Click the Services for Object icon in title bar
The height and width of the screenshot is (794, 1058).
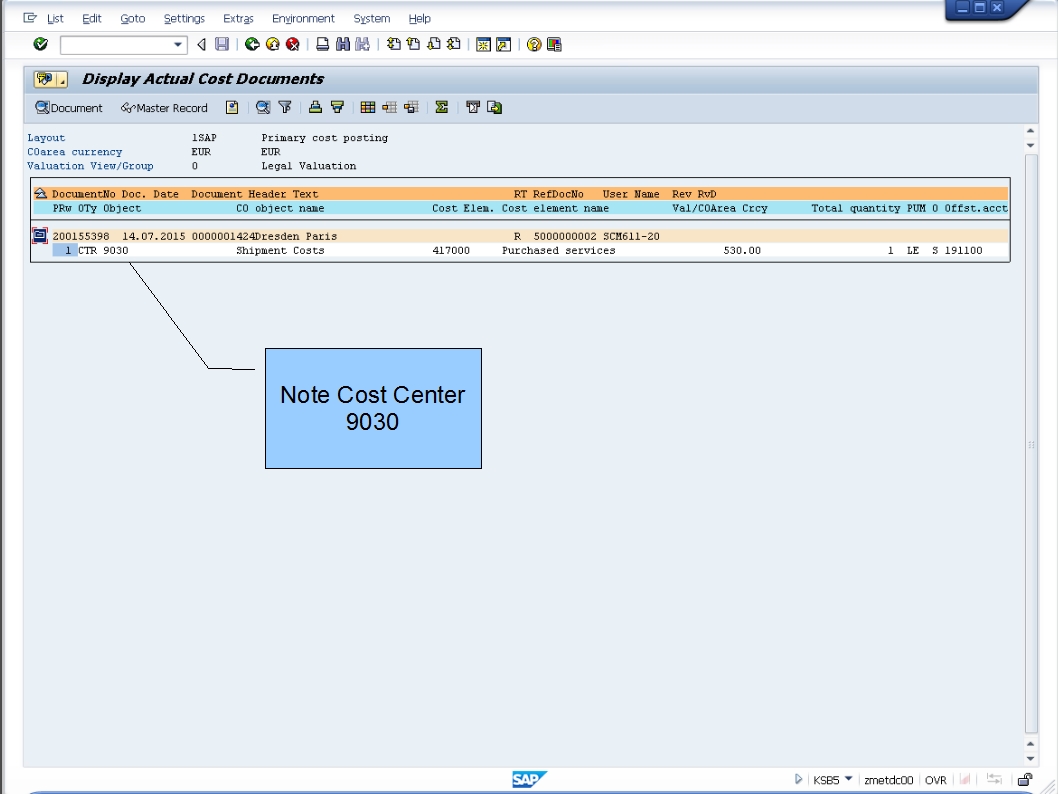tap(45, 79)
